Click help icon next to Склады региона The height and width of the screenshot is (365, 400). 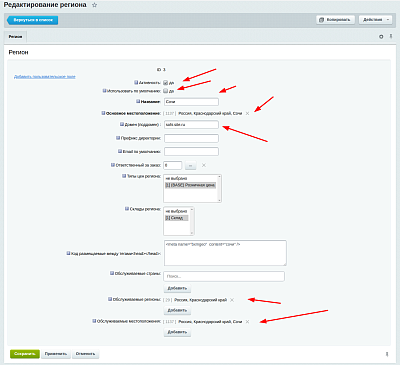(x=127, y=209)
